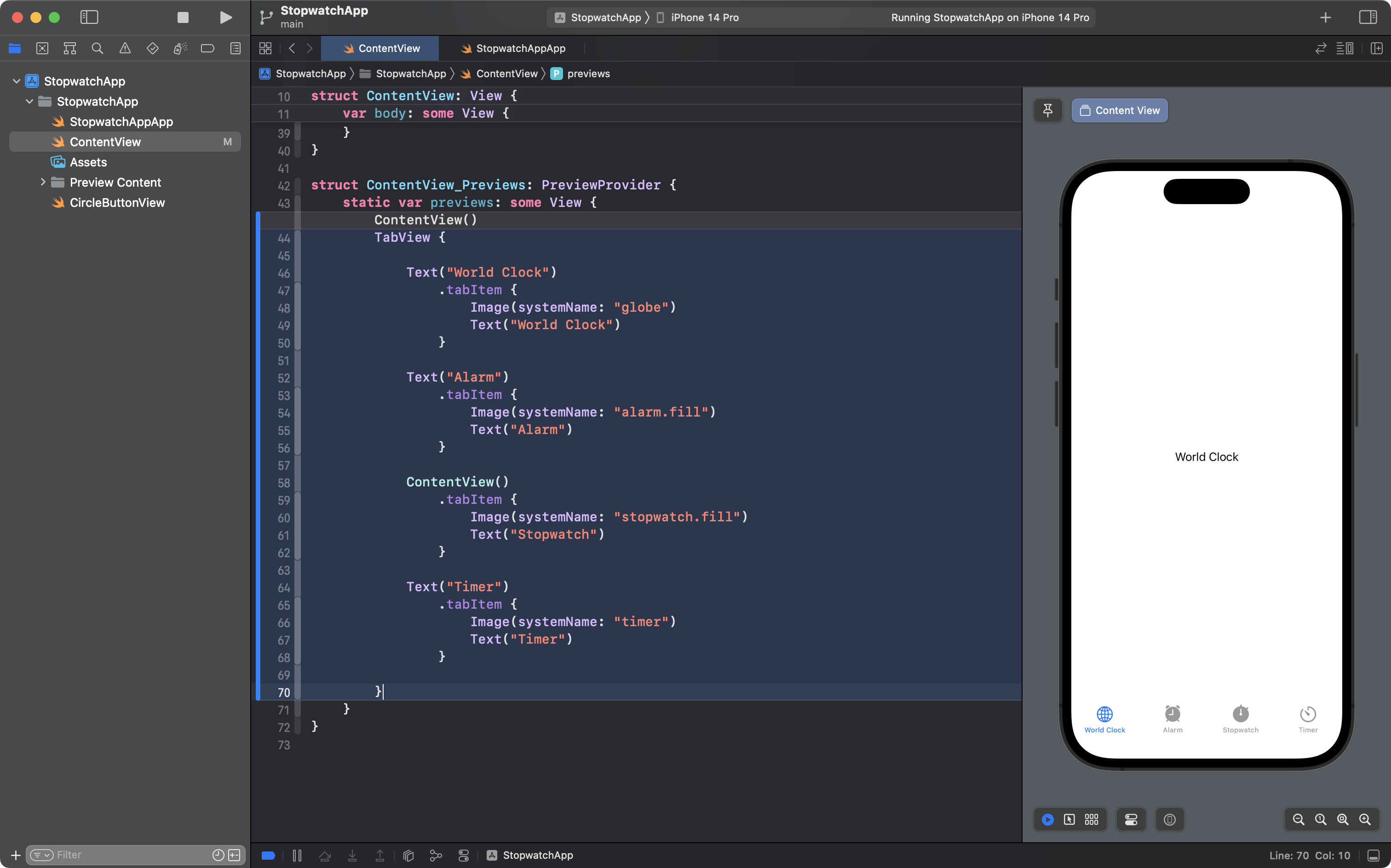Click the preview pin/inspector icon
The width and height of the screenshot is (1391, 868).
coord(1048,110)
